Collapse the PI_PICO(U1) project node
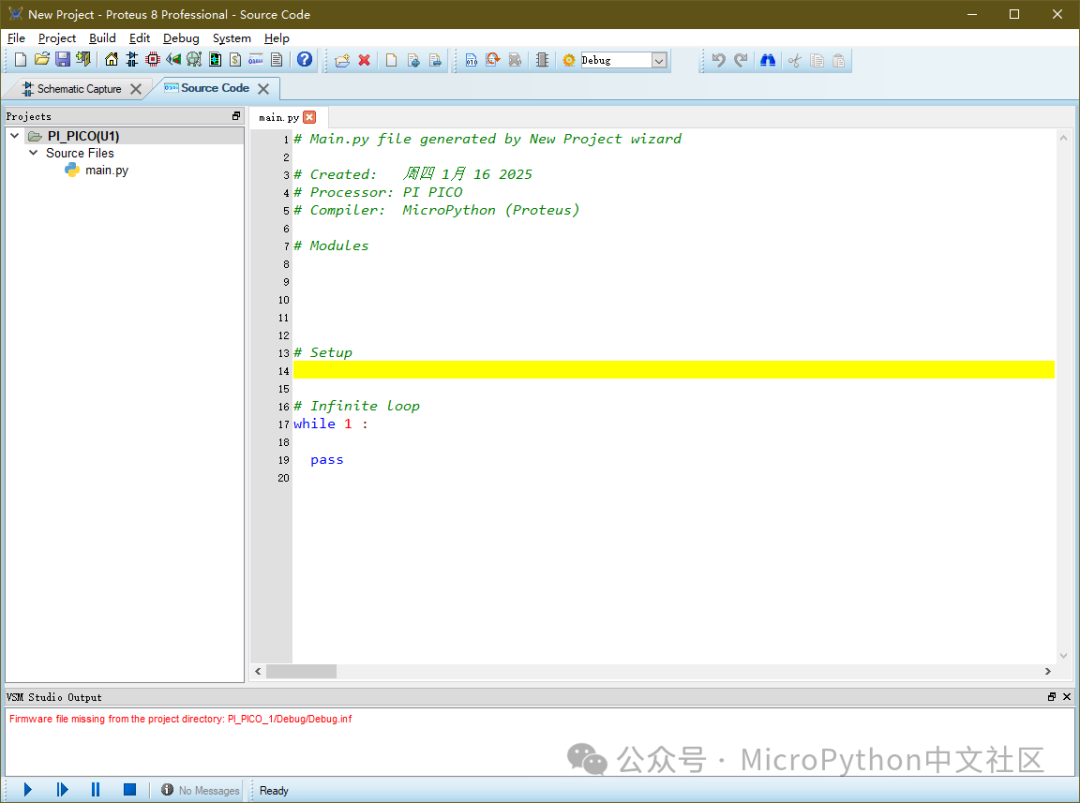The height and width of the screenshot is (803, 1080). coord(14,136)
